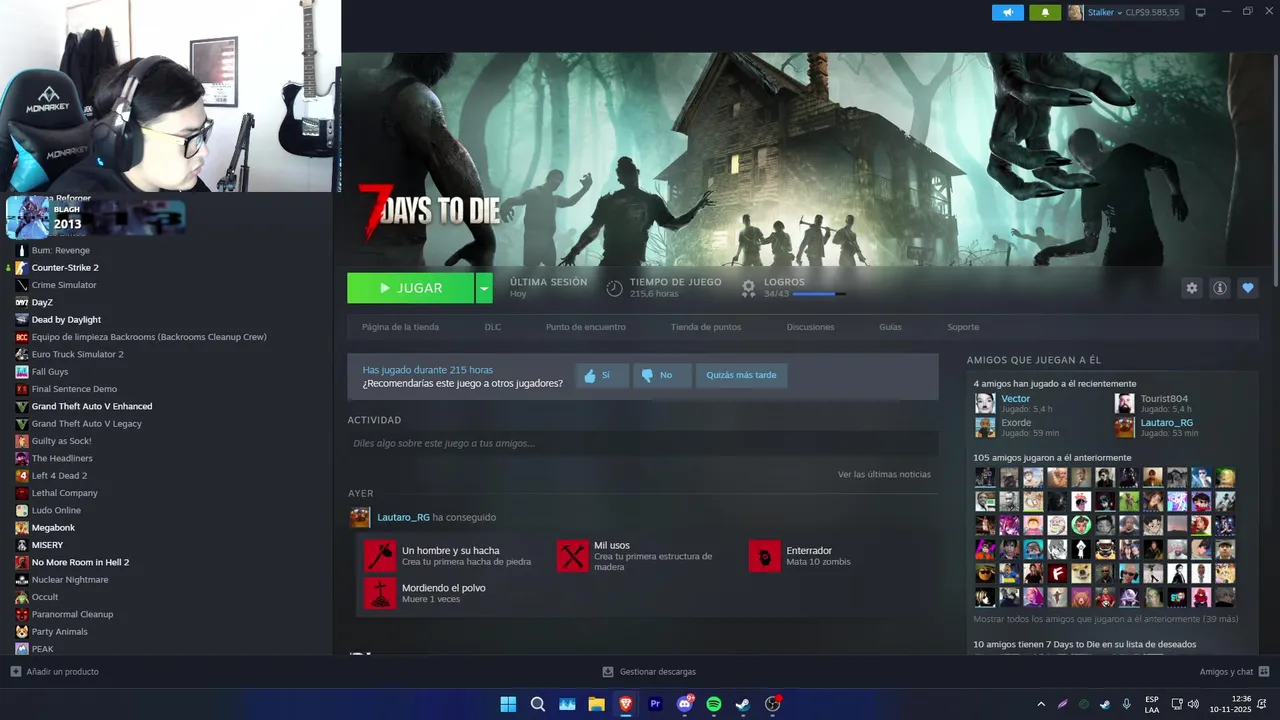1280x720 pixels.
Task: Open Tienda de puntos tab
Action: 706,327
